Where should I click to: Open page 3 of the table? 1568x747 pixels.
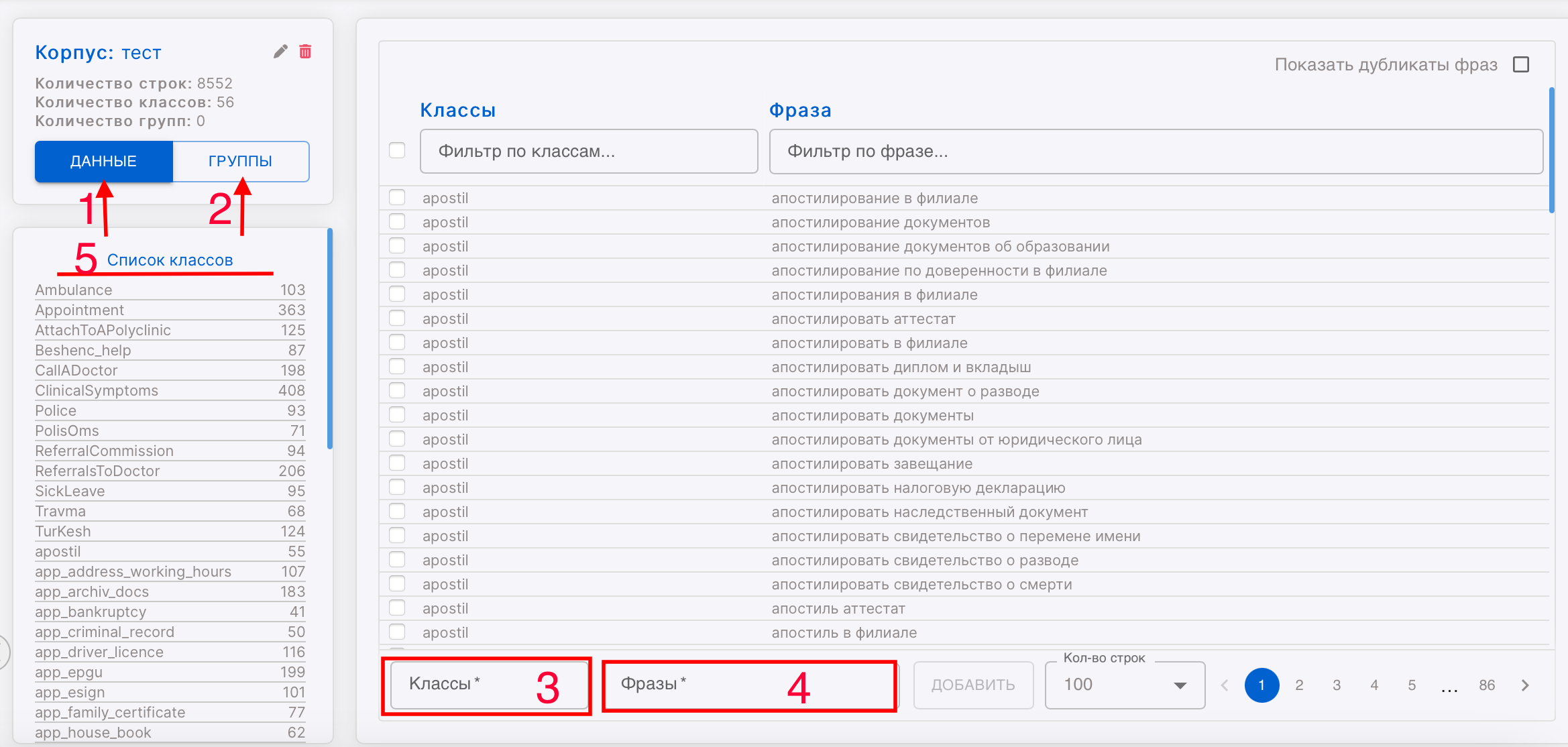click(x=1336, y=685)
